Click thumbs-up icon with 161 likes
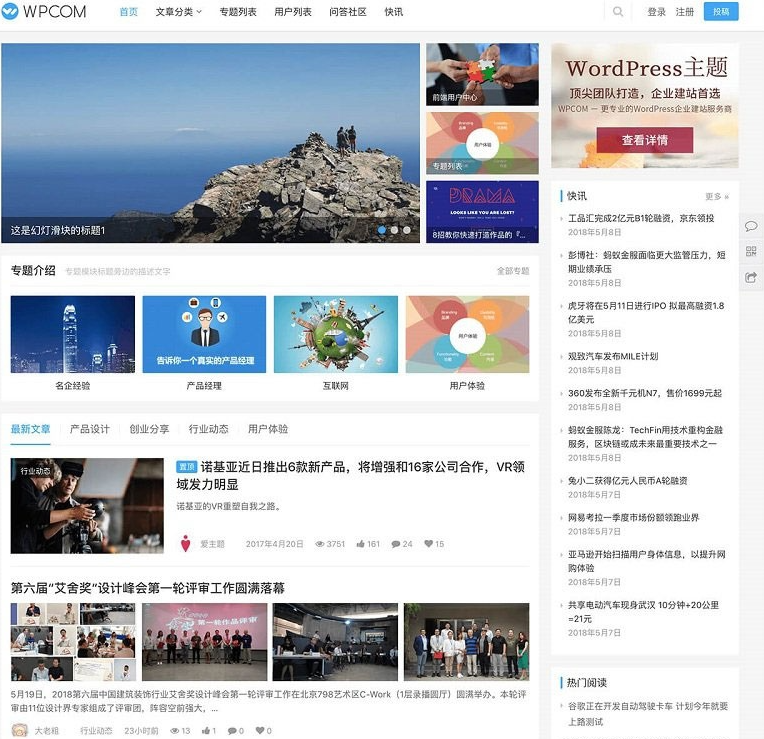 [x=361, y=544]
